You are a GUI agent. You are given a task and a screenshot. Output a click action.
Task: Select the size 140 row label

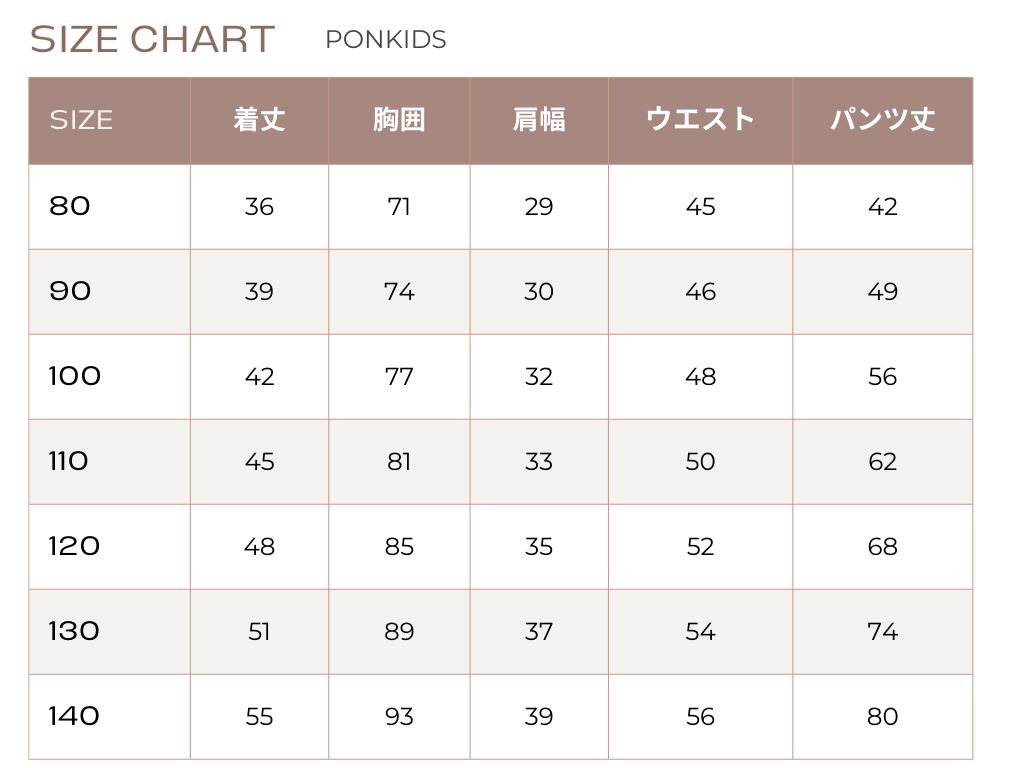tap(75, 716)
